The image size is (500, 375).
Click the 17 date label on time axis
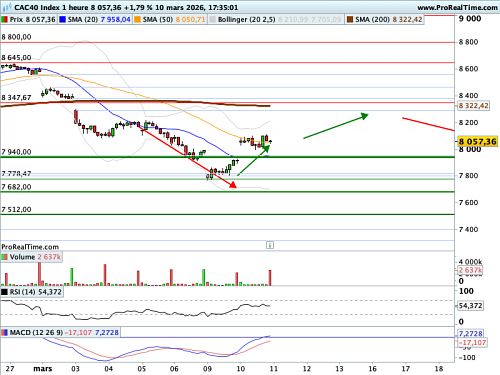tap(406, 369)
